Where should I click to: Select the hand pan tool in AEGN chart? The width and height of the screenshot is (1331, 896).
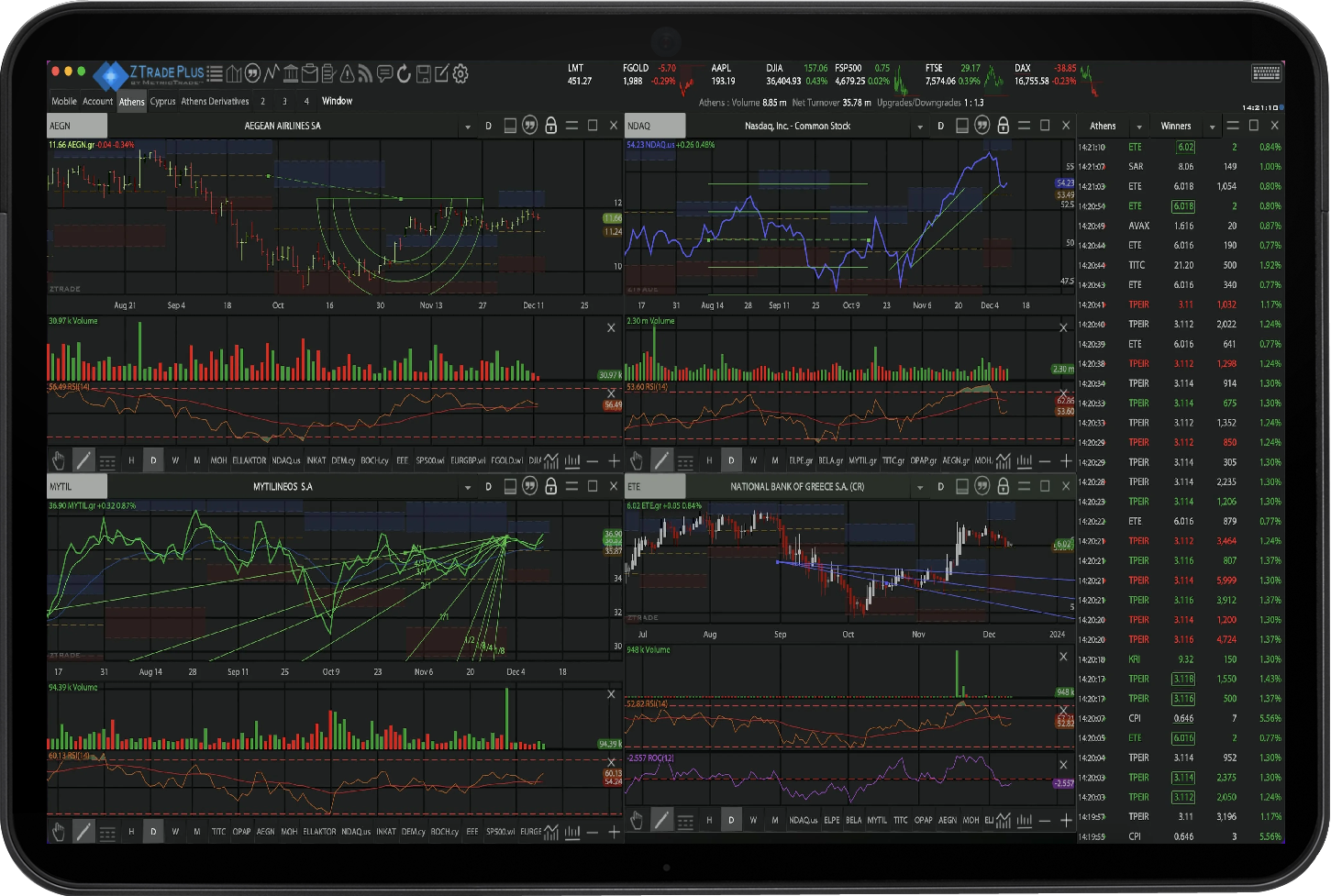(59, 460)
